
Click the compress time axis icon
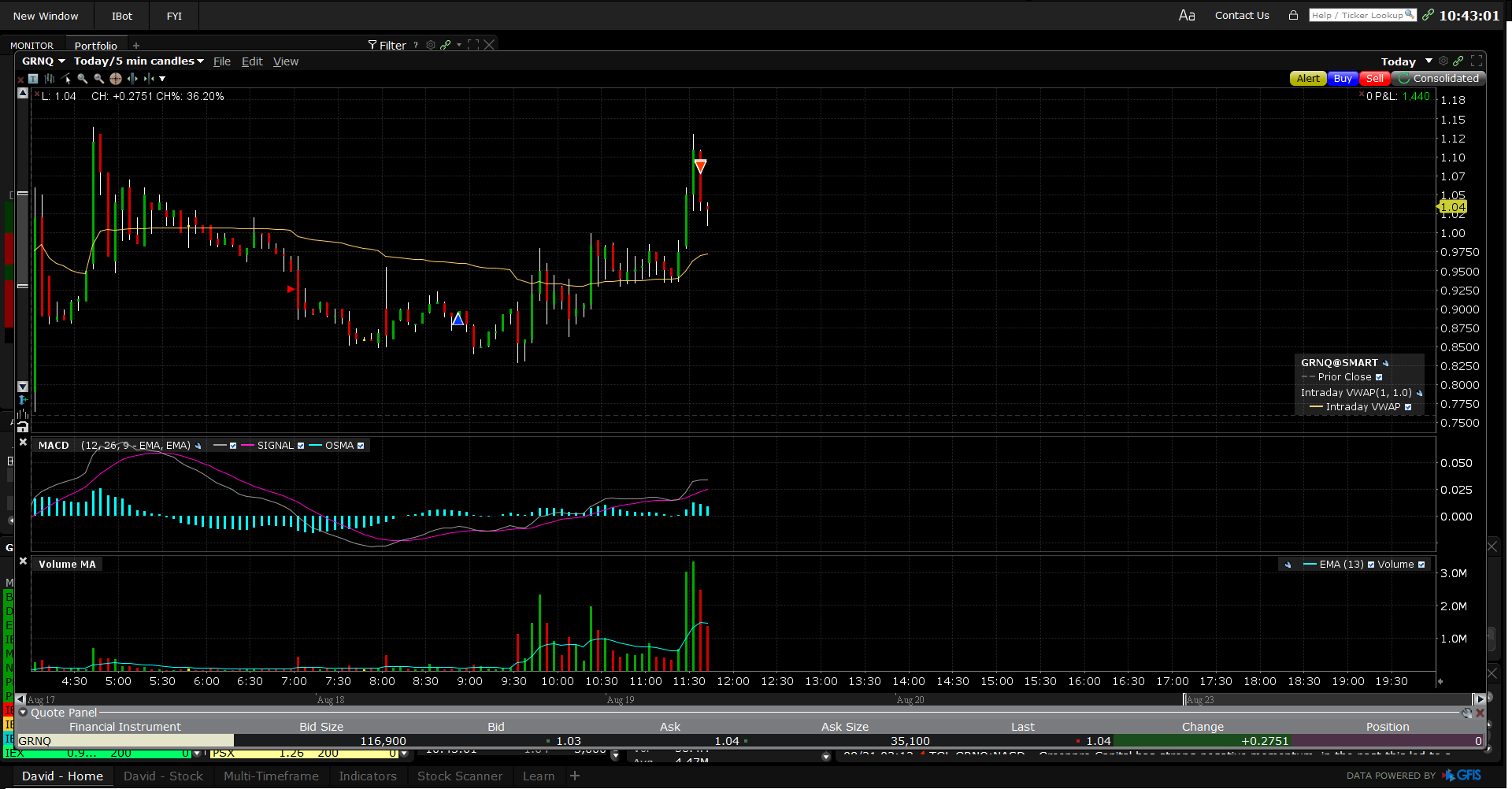coord(149,79)
